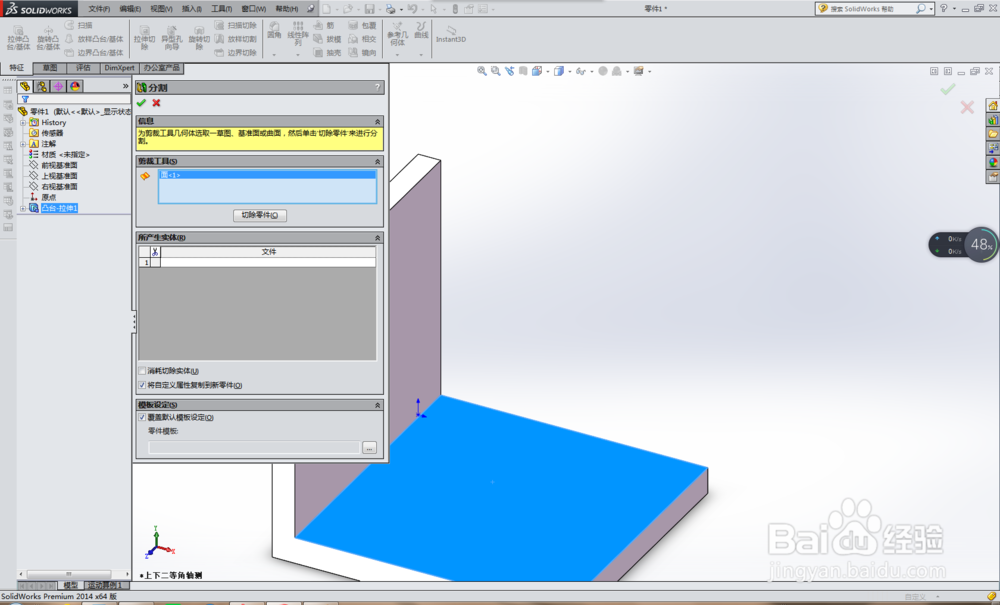Collapse the 模板设定 section
Image resolution: width=1000 pixels, height=605 pixels.
click(377, 405)
